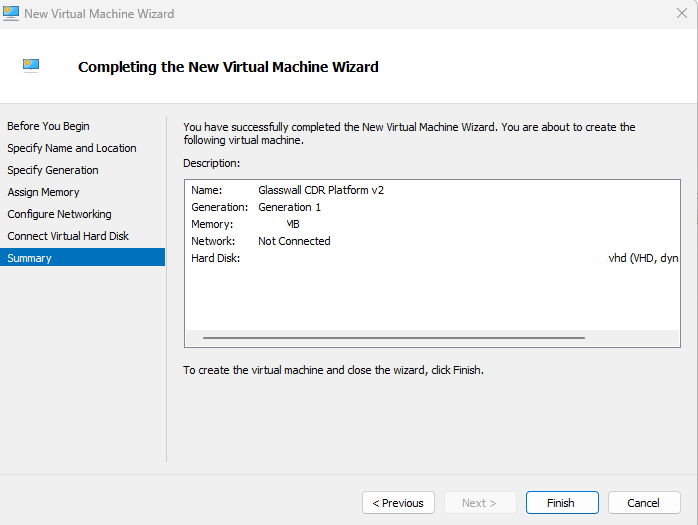Cancel the wizard
Screen dimensions: 698x525
click(x=644, y=503)
